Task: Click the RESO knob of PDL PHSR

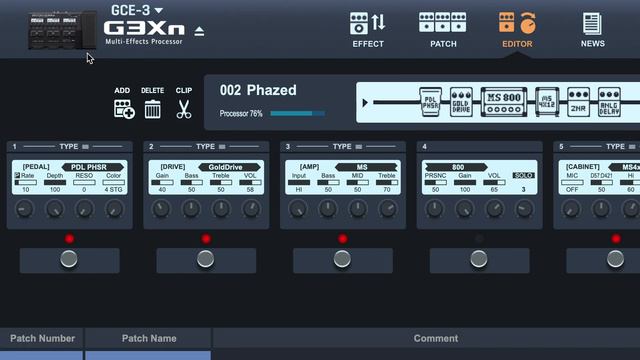Action: (x=84, y=209)
